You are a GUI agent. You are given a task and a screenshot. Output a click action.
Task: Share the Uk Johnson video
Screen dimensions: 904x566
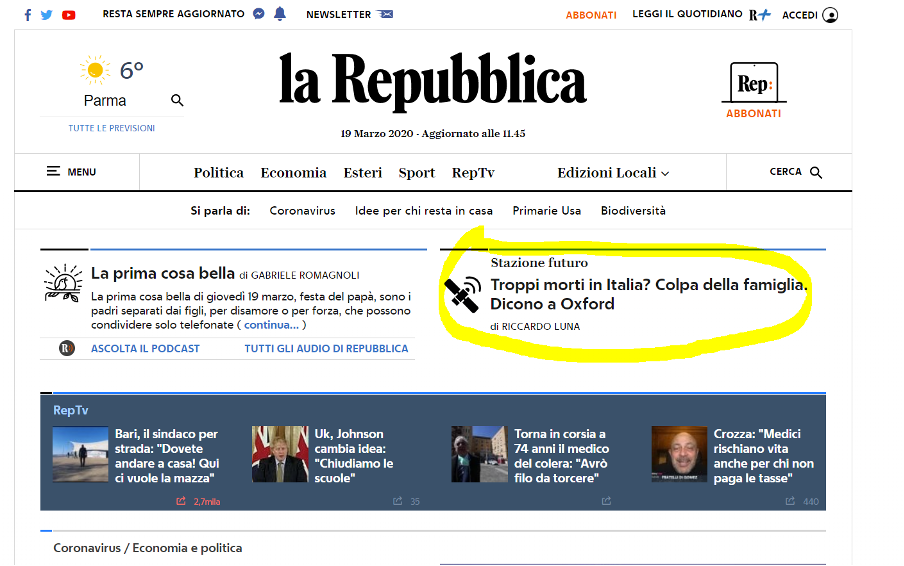pos(397,501)
